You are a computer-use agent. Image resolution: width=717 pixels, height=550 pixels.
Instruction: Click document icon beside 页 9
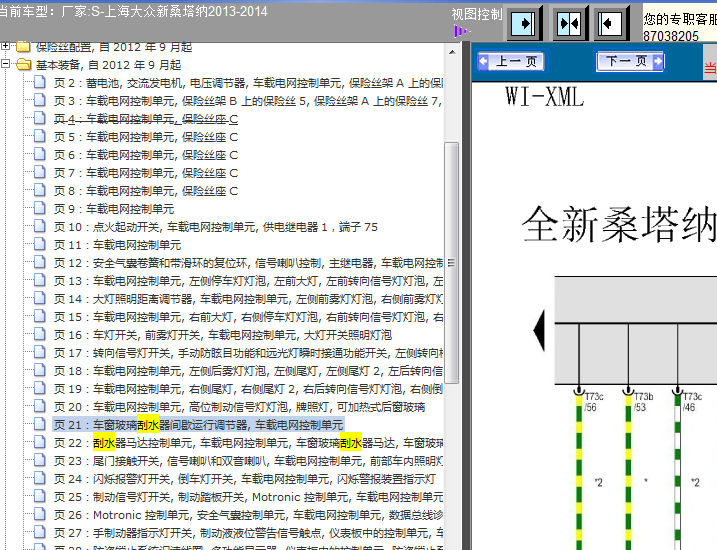(40, 208)
